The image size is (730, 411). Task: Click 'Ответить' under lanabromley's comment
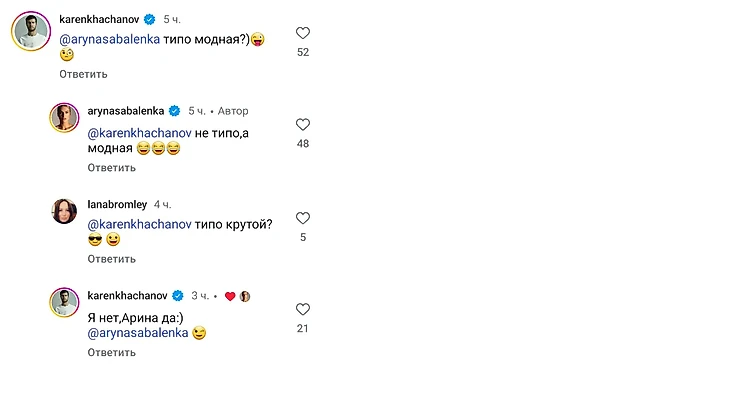(111, 259)
